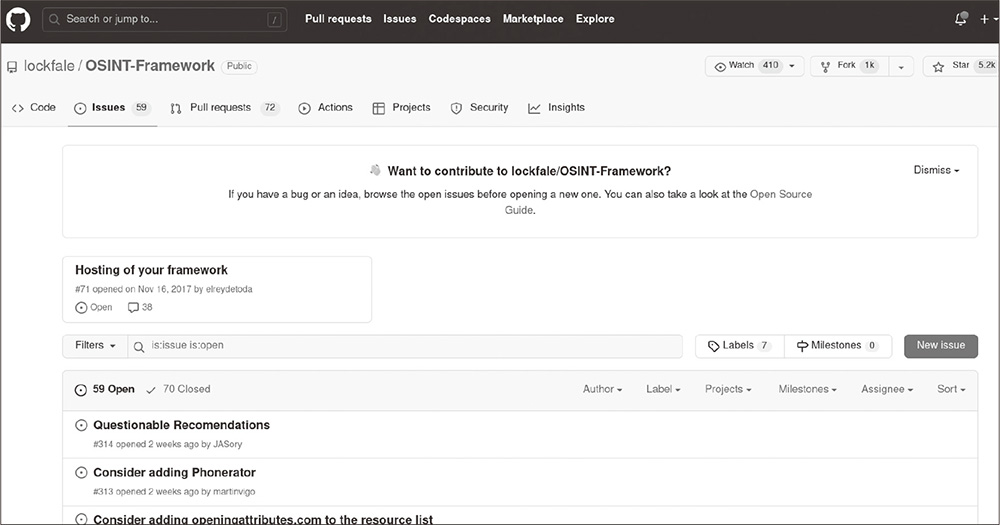Open the notifications bell icon

961,19
